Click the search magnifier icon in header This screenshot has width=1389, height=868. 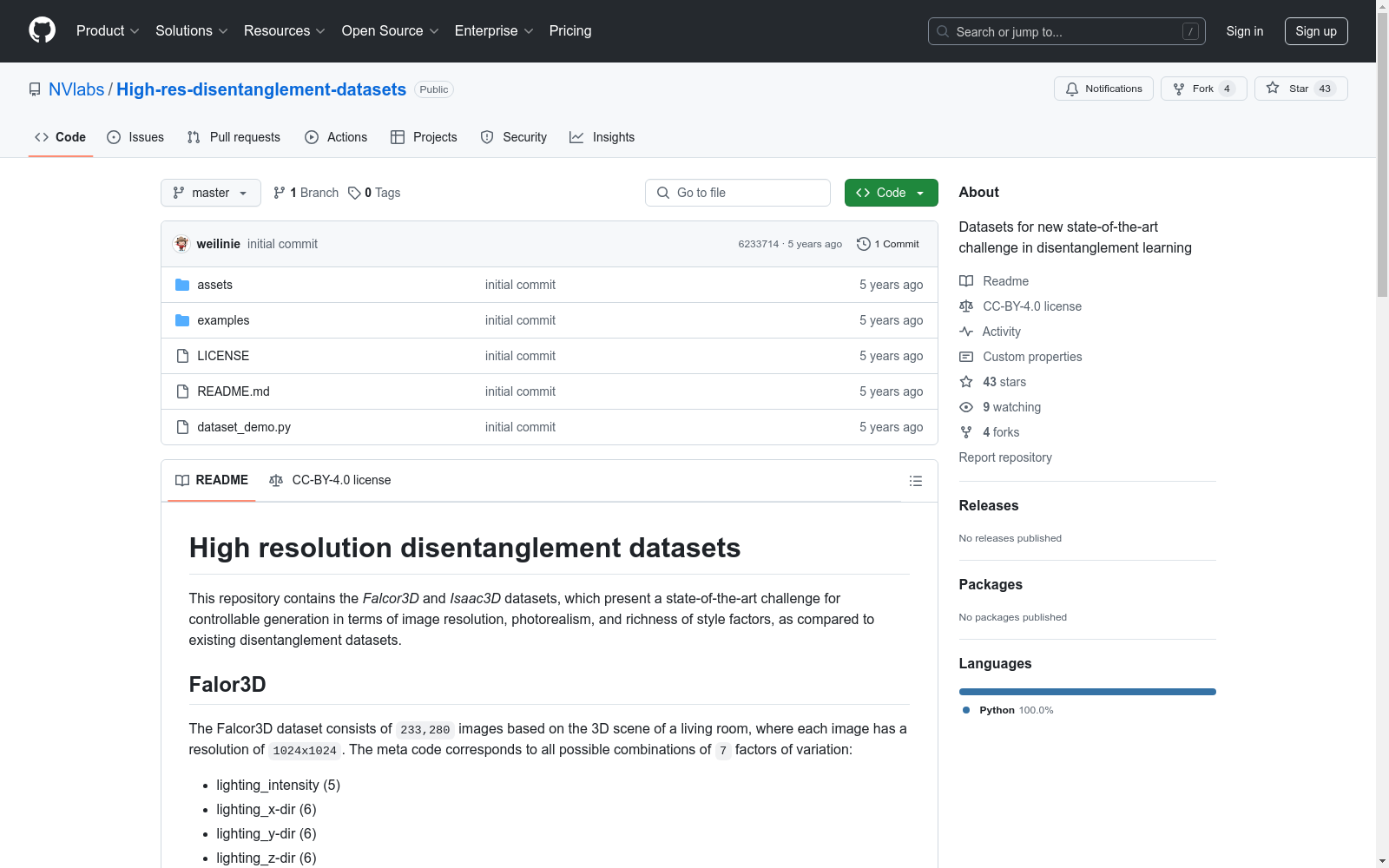tap(943, 31)
